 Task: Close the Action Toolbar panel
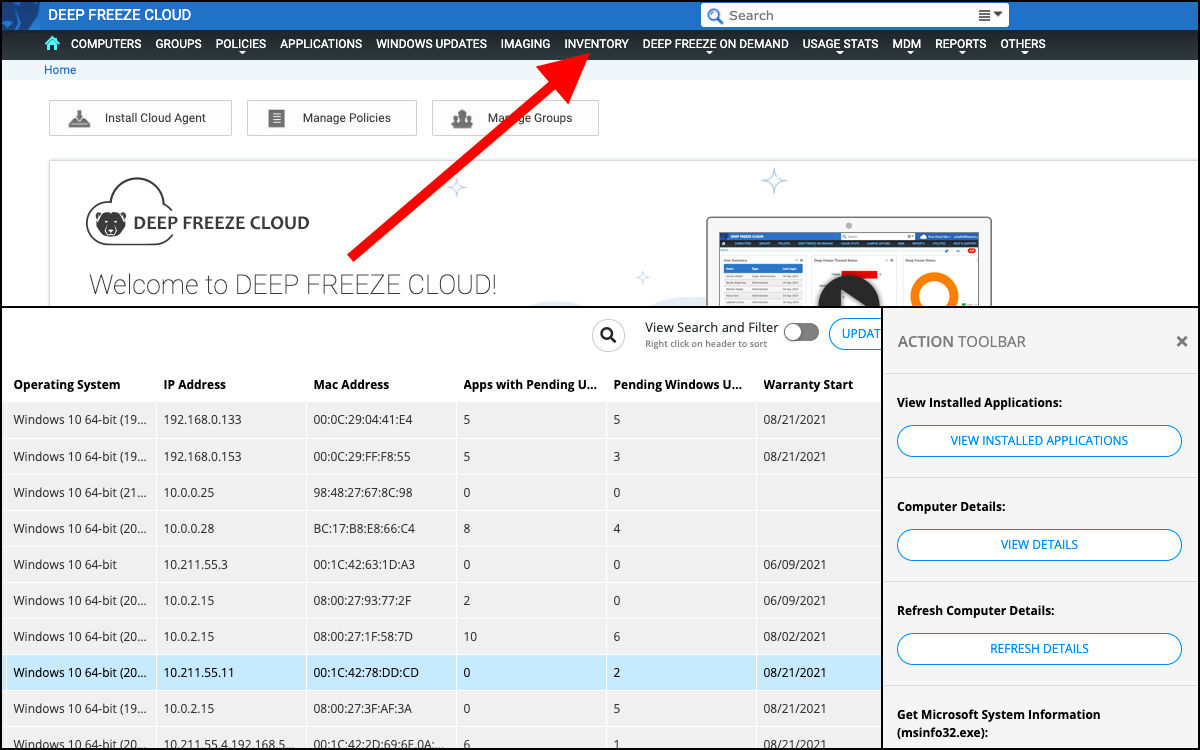pos(1181,342)
